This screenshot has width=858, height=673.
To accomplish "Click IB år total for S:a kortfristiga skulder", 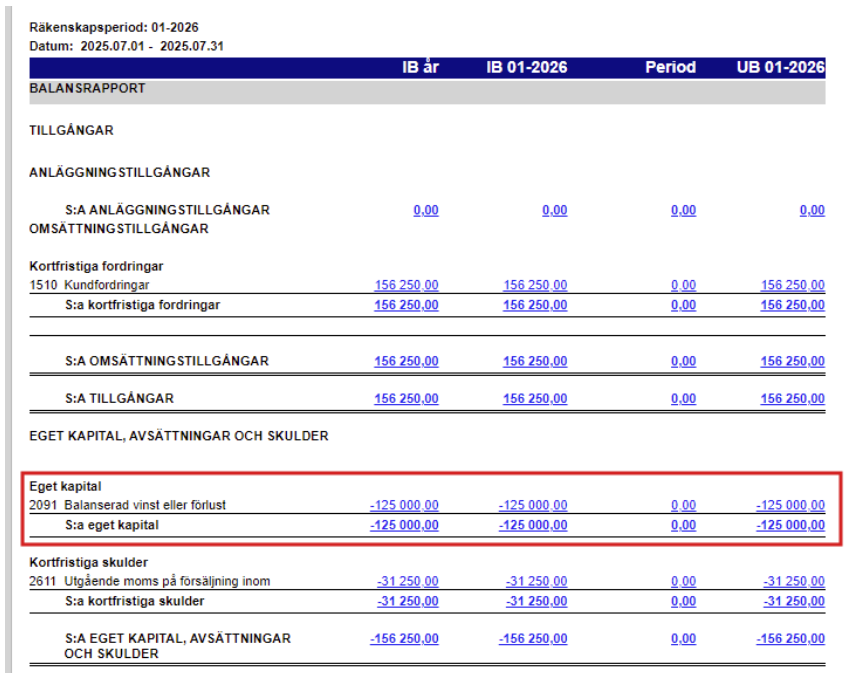I will (x=407, y=601).
